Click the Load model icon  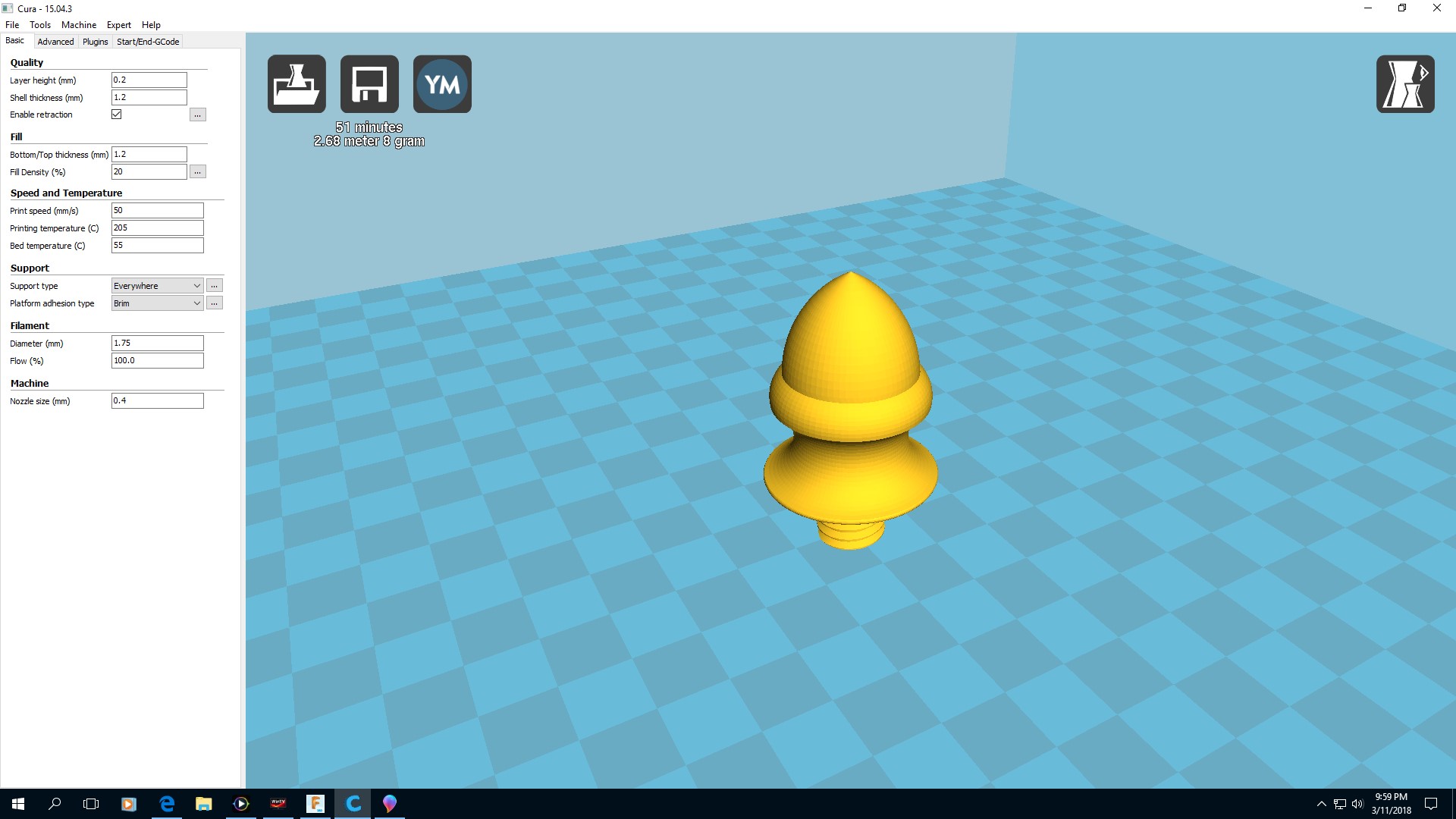click(x=297, y=84)
